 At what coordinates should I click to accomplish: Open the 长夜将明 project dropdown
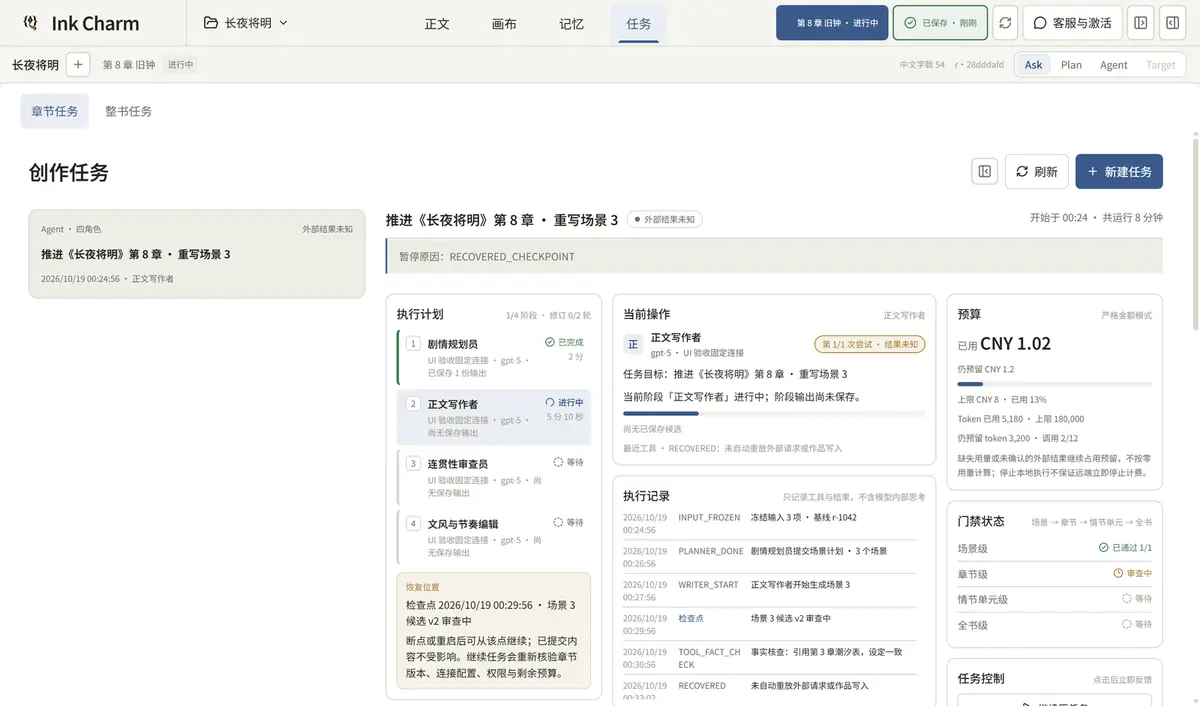[x=246, y=23]
